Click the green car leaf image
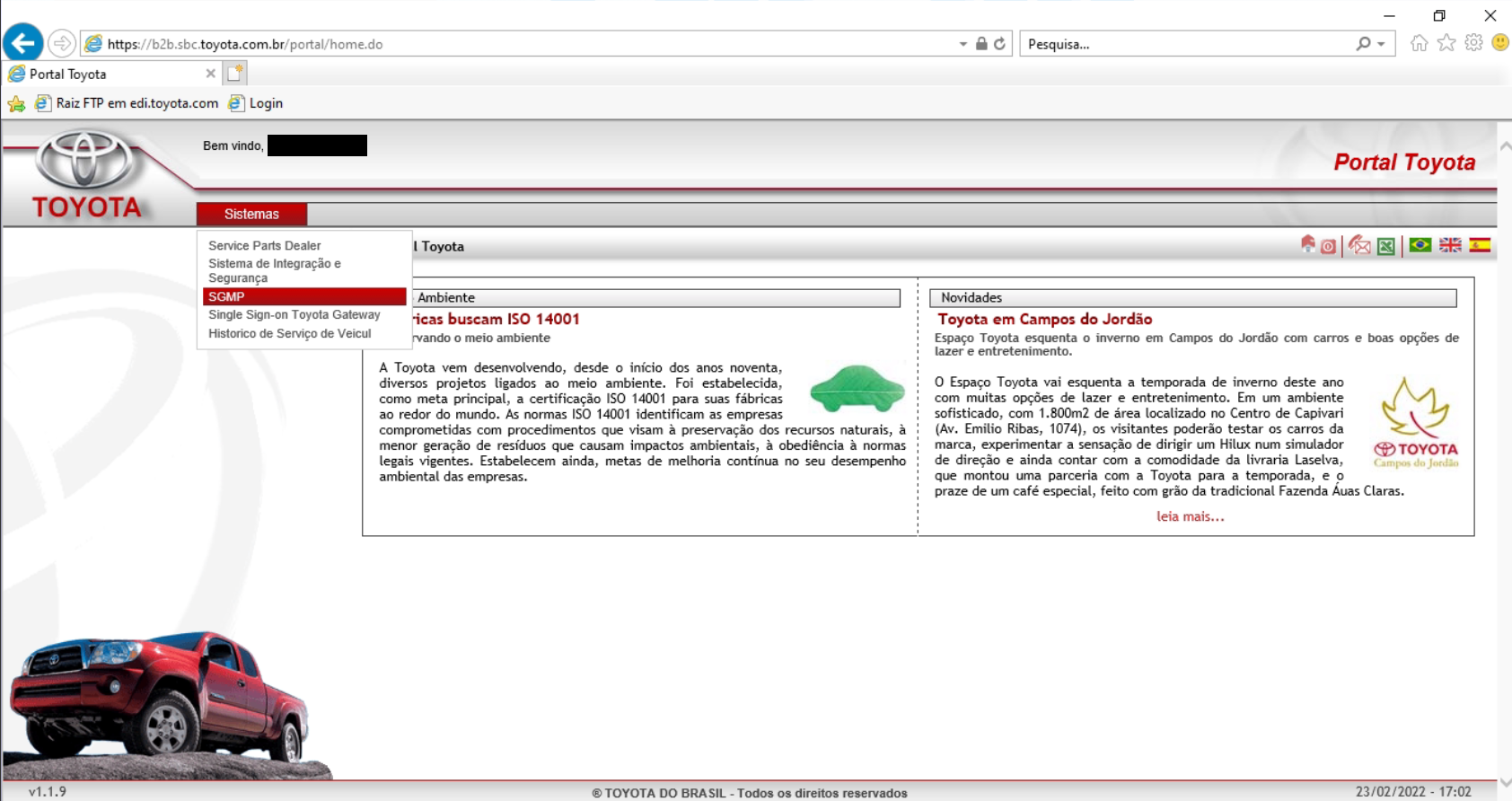The image size is (1512, 801). tap(857, 388)
